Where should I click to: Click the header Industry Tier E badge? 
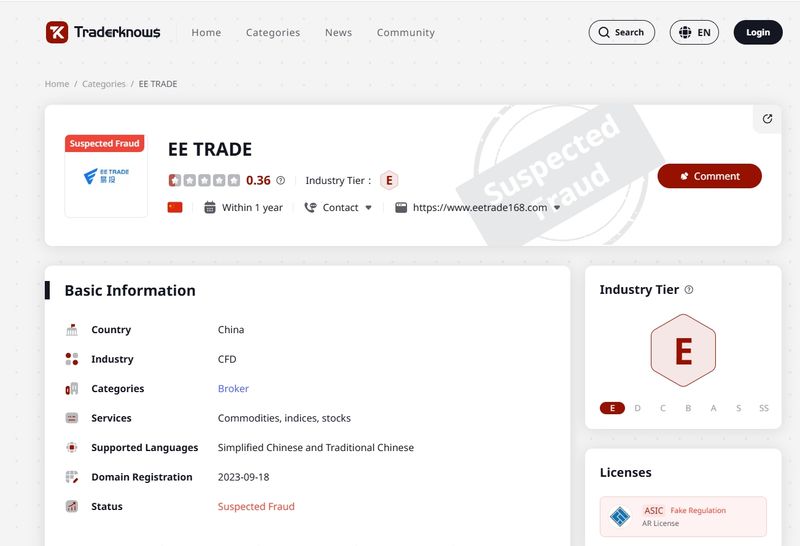[x=389, y=180]
